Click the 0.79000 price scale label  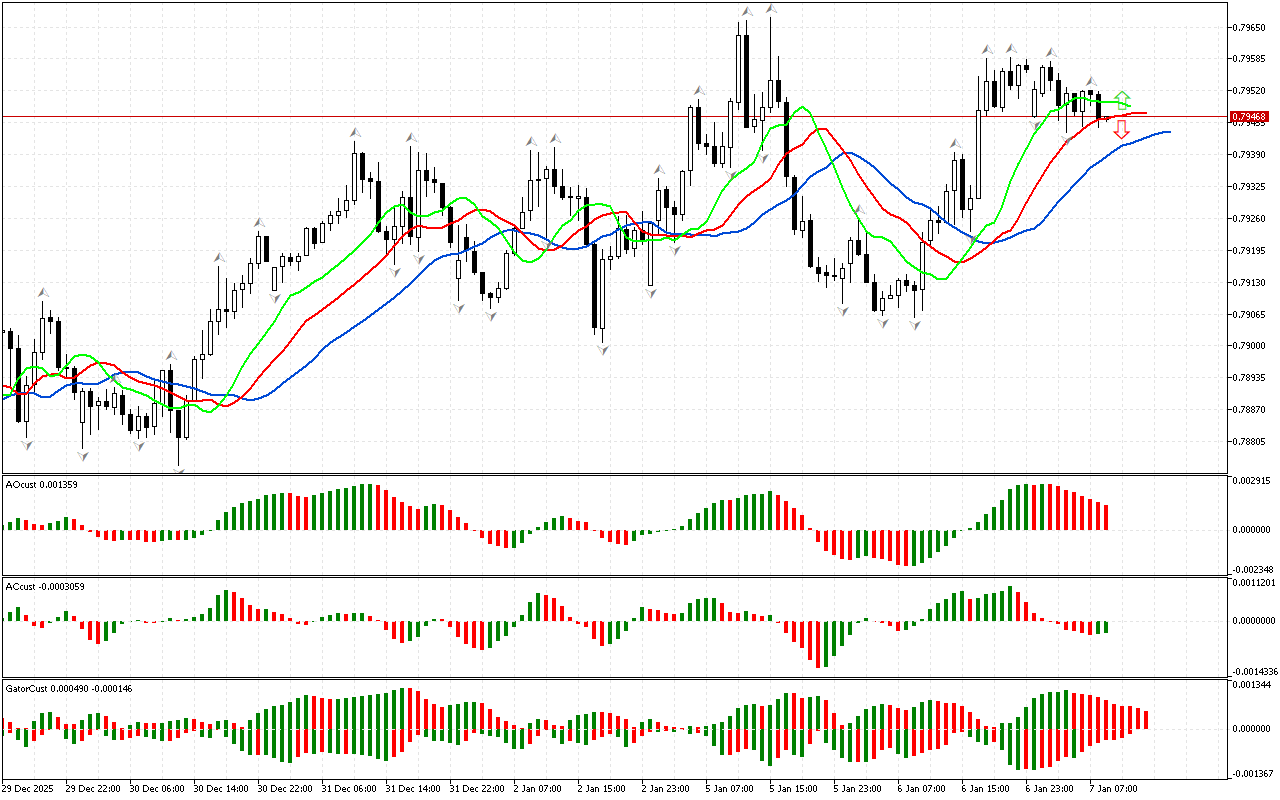coord(1250,346)
